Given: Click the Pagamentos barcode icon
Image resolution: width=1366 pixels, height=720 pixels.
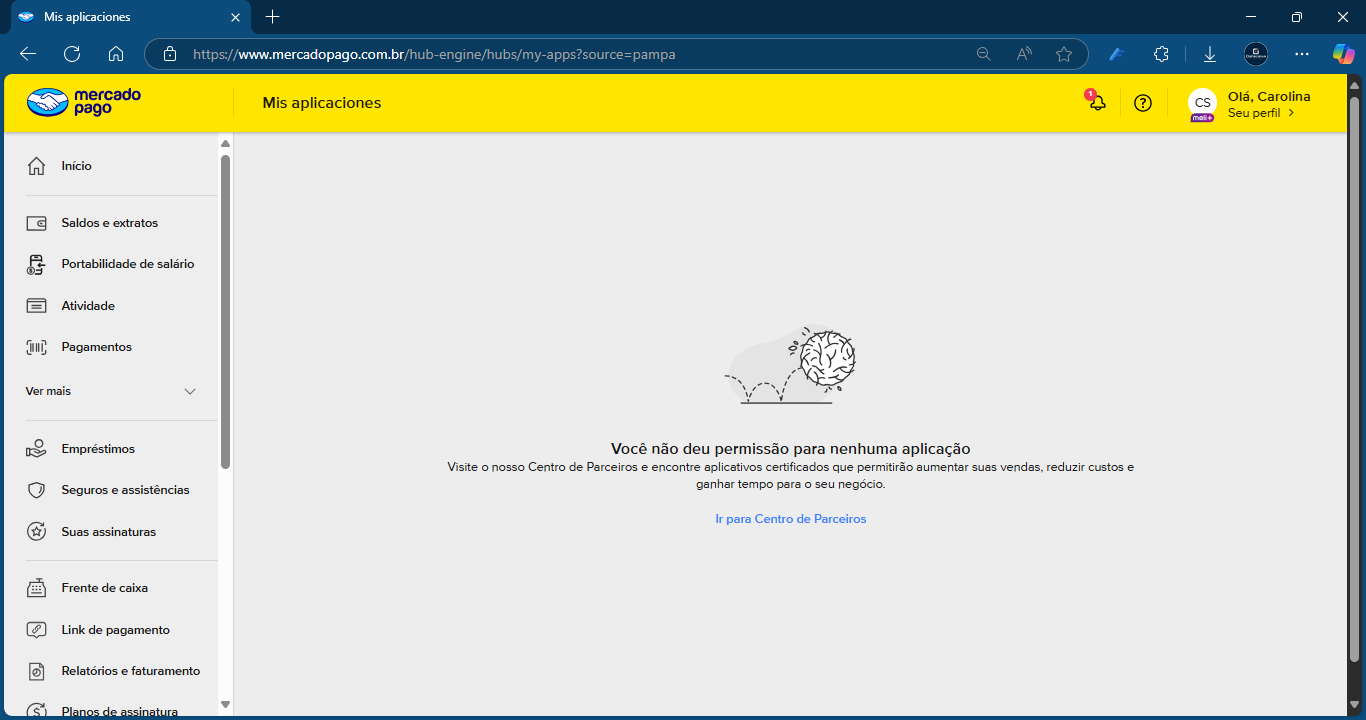Looking at the screenshot, I should (x=37, y=347).
